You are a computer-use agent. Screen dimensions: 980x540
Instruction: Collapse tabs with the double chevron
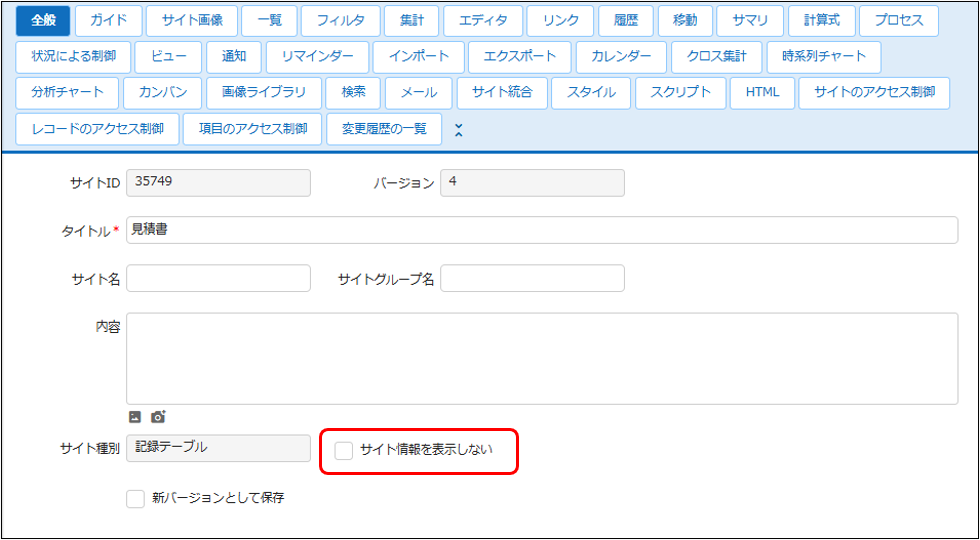458,129
